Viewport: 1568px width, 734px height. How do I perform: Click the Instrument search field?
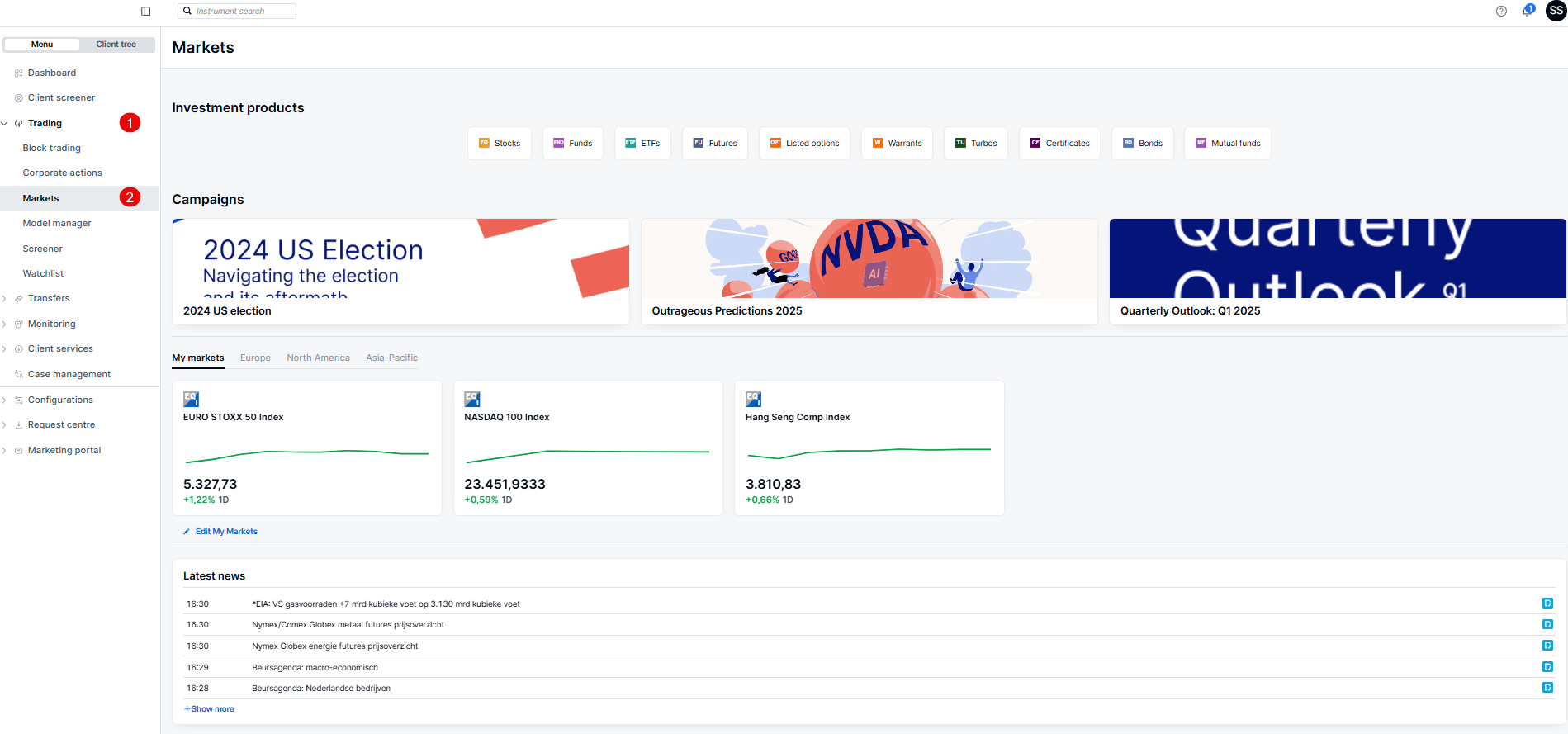pyautogui.click(x=238, y=11)
